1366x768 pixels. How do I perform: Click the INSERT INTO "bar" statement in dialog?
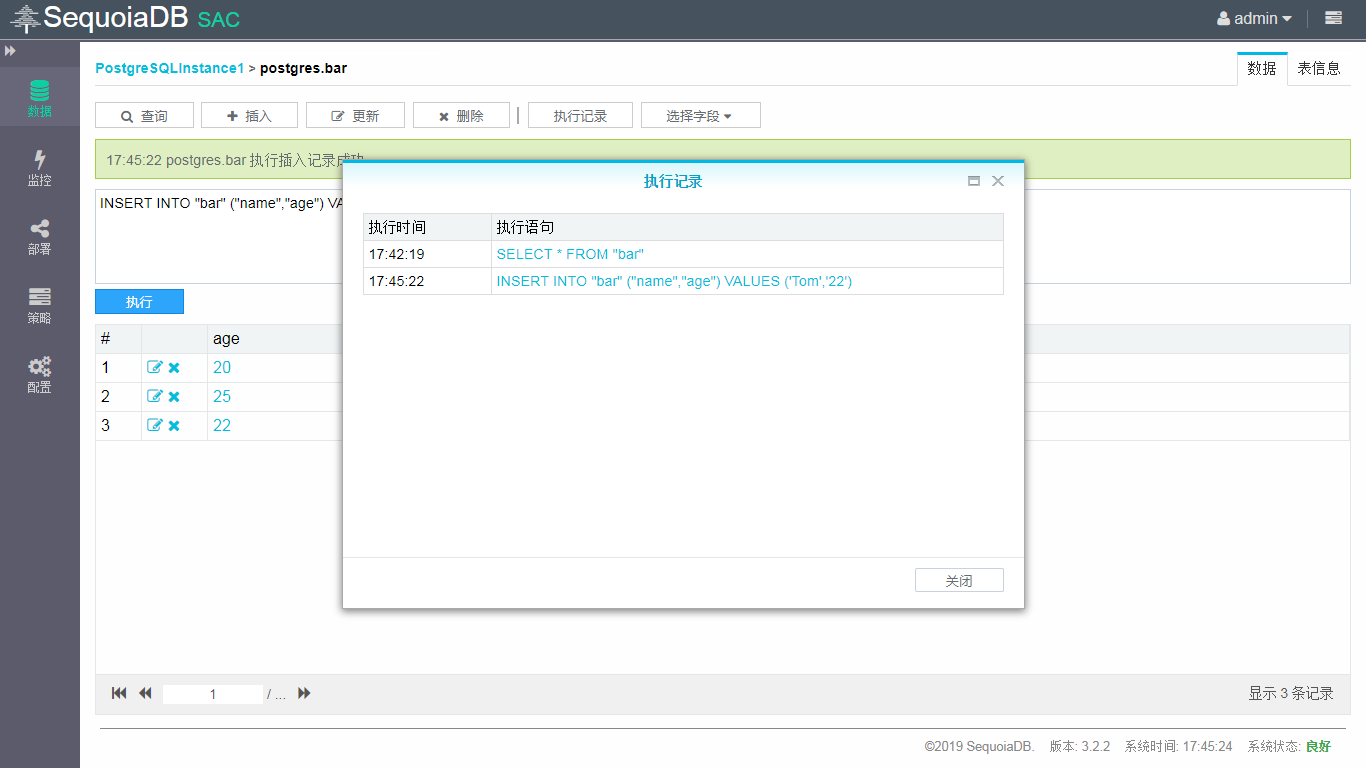coord(674,281)
